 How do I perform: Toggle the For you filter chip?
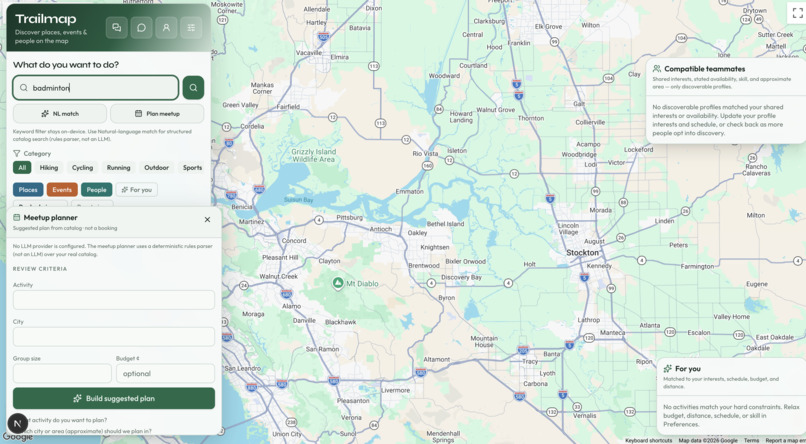coord(137,190)
